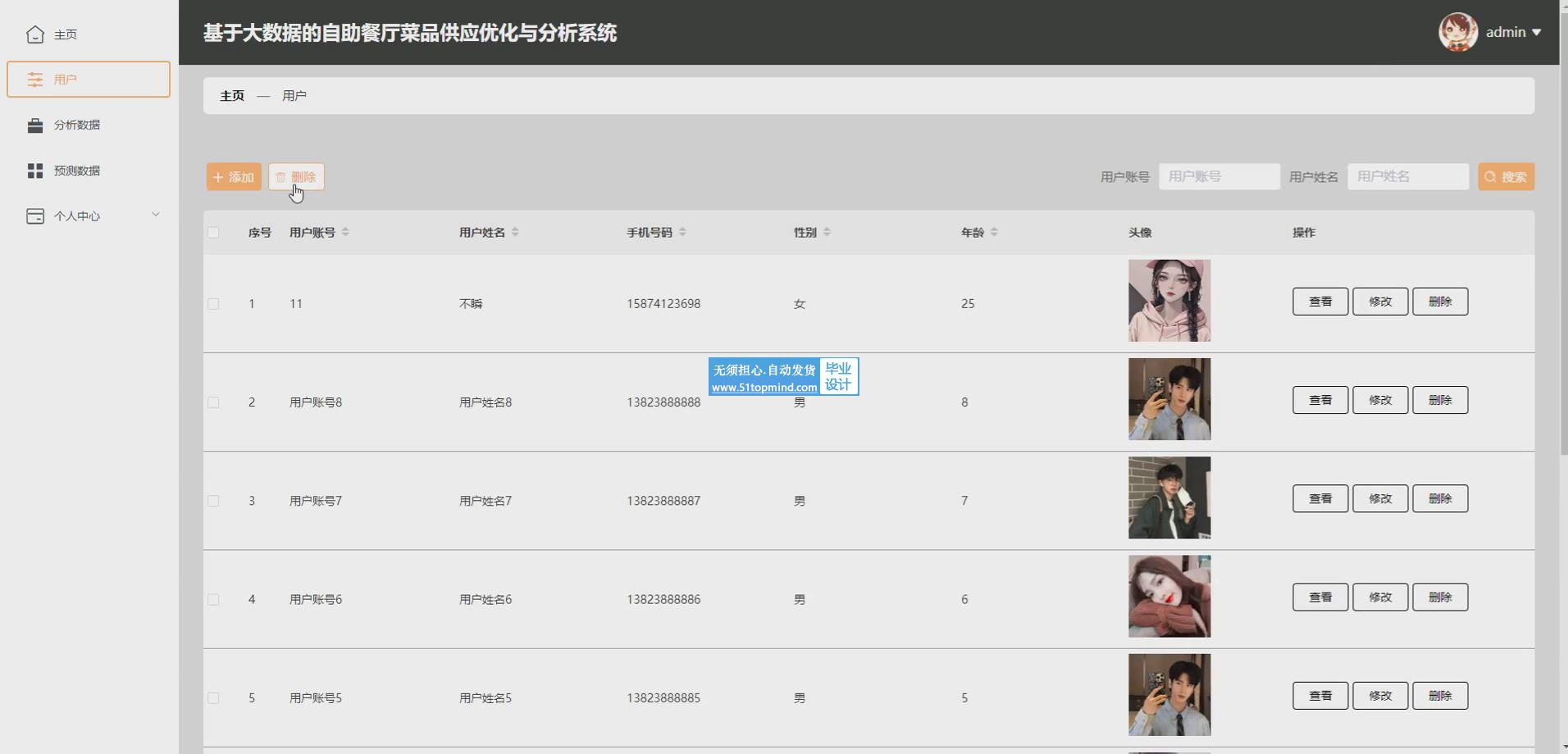Image resolution: width=1568 pixels, height=754 pixels.
Task: Click the 用户姓名 search input field
Action: coord(1407,177)
